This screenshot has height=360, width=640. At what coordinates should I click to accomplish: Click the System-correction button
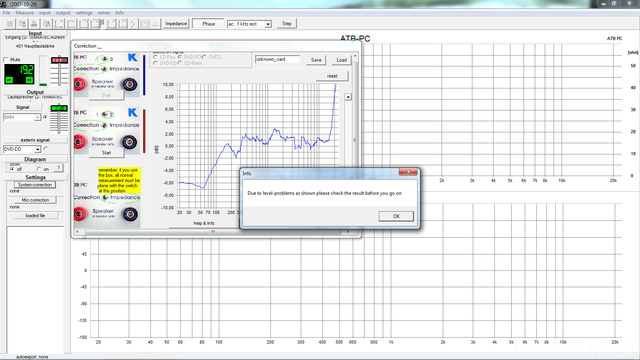pos(35,185)
